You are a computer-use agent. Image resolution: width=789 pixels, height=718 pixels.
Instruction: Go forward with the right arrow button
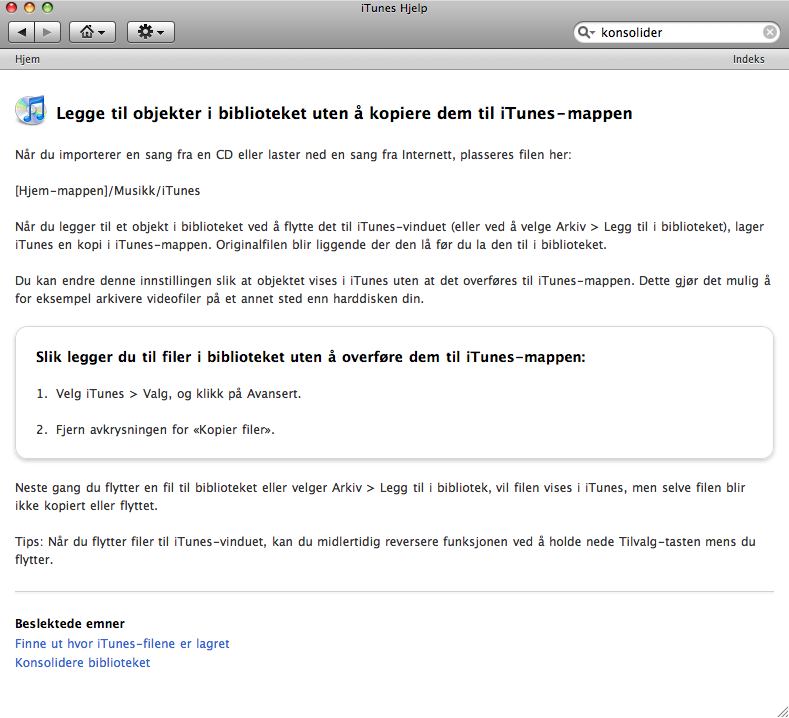pos(48,33)
